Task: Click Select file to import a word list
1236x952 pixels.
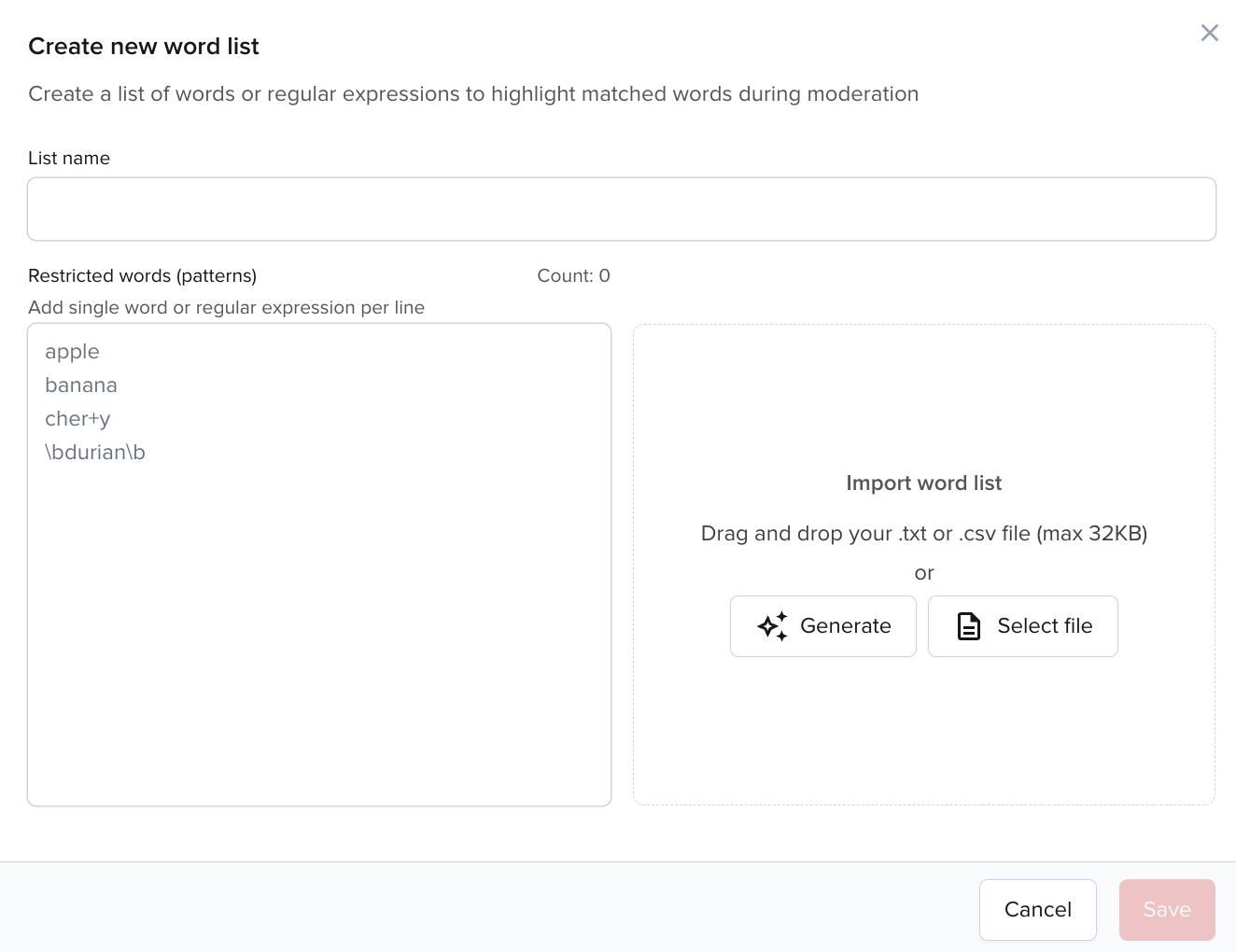Action: point(1022,626)
